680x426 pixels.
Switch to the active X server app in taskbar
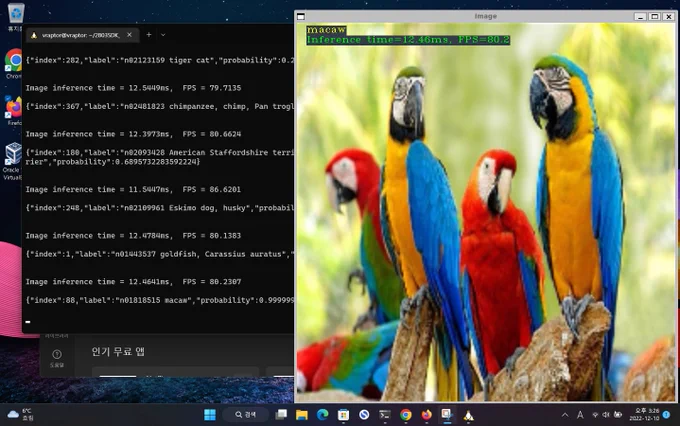pyautogui.click(x=447, y=415)
